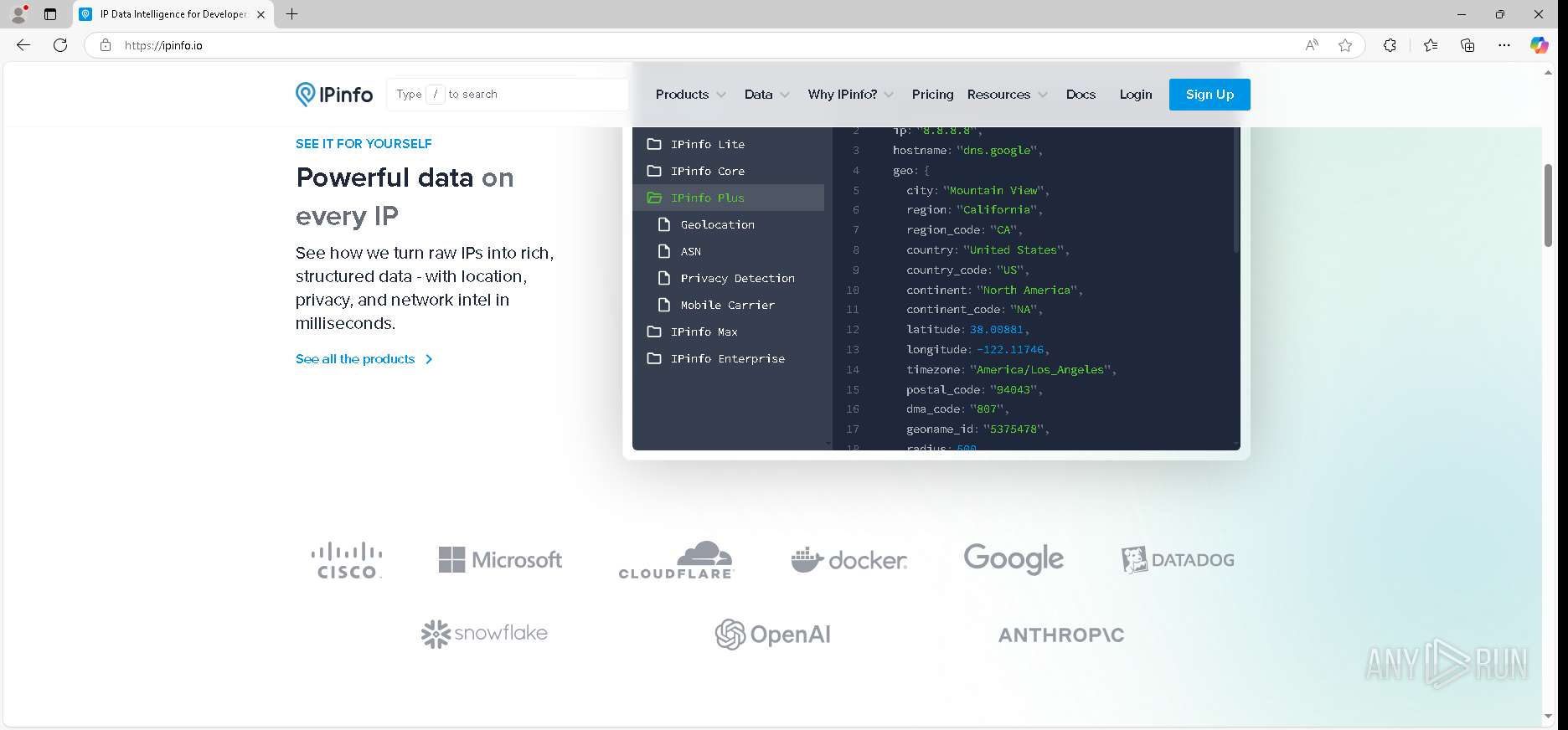Open Settings and more menu
1568x730 pixels.
(x=1504, y=45)
